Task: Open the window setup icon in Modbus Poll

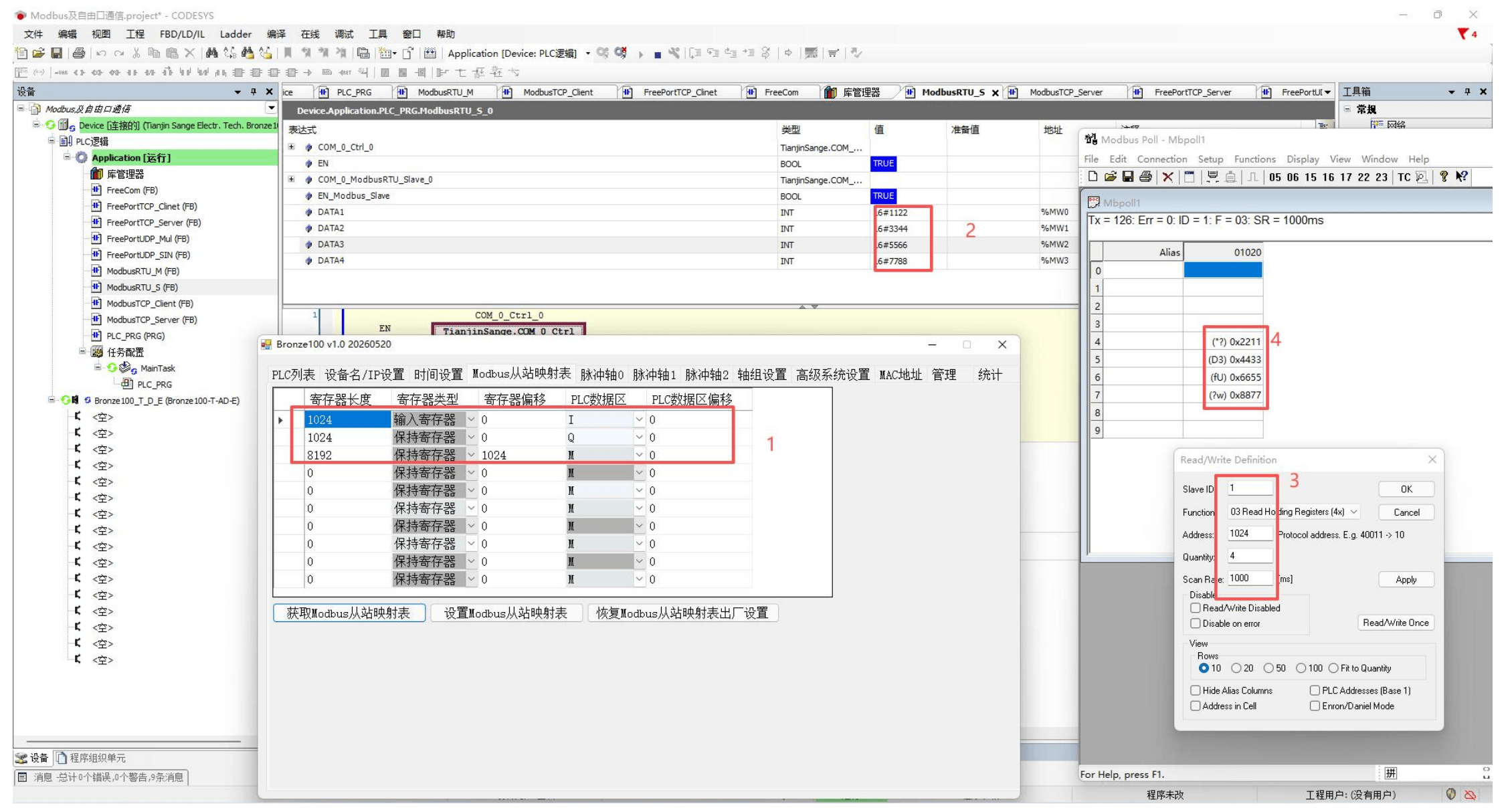Action: pos(1189,177)
